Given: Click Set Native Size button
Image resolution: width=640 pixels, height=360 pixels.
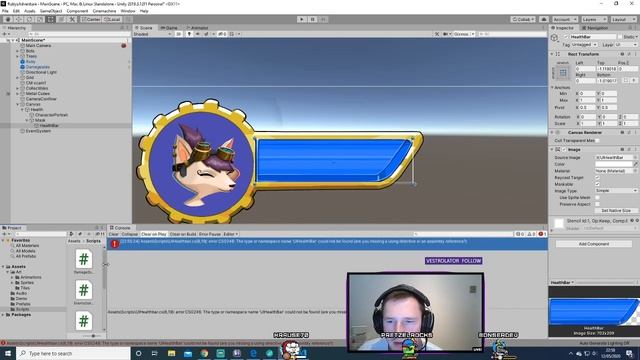Looking at the screenshot, I should pos(616,211).
